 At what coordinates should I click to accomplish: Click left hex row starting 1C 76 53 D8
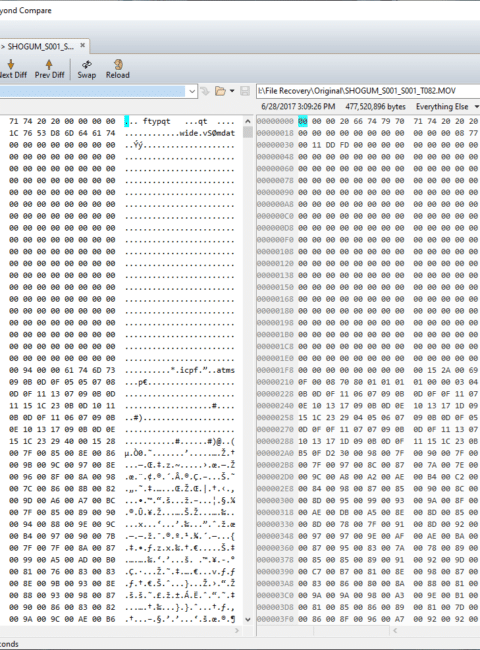62,133
